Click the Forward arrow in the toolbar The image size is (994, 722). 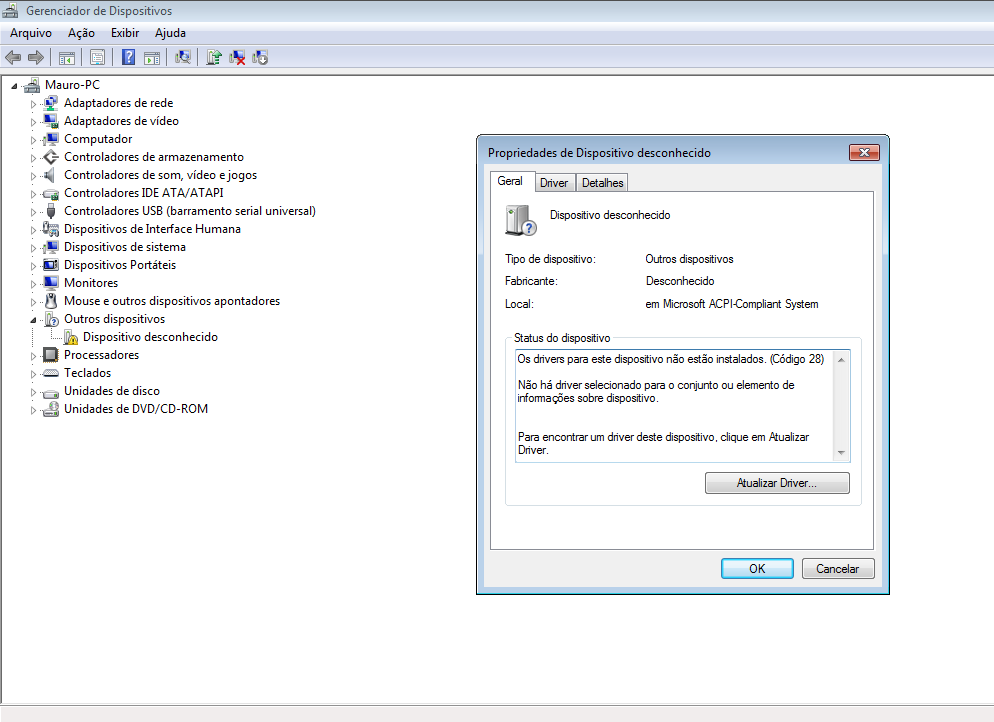coord(36,58)
